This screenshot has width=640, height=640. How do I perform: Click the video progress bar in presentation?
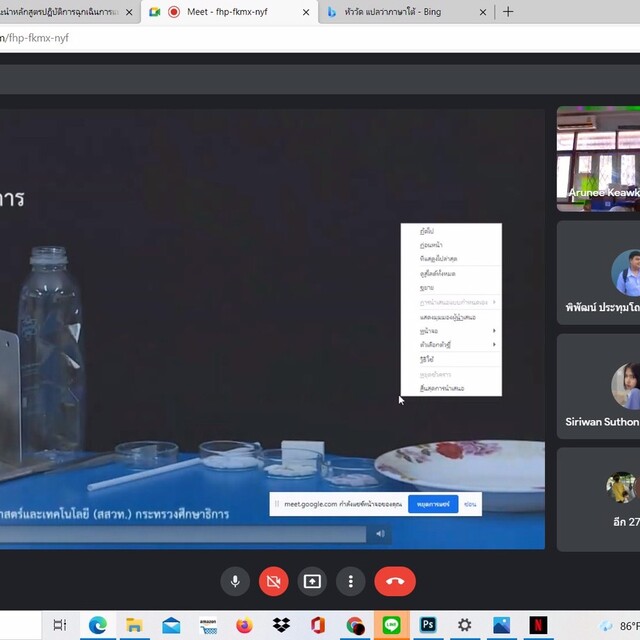click(180, 534)
